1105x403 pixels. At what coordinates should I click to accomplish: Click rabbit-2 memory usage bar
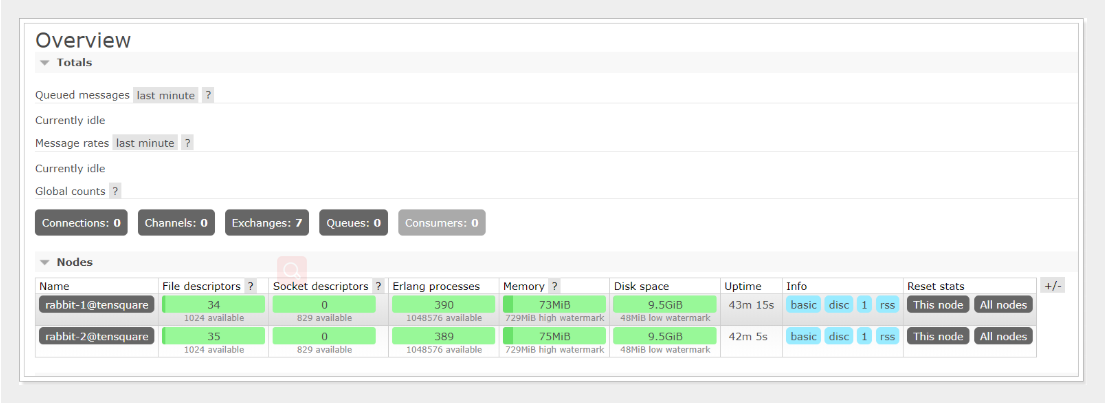click(554, 336)
